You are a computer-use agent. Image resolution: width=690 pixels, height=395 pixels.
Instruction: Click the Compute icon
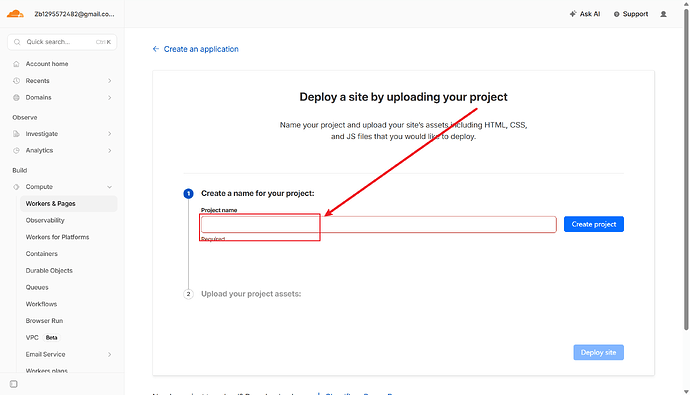coord(16,187)
